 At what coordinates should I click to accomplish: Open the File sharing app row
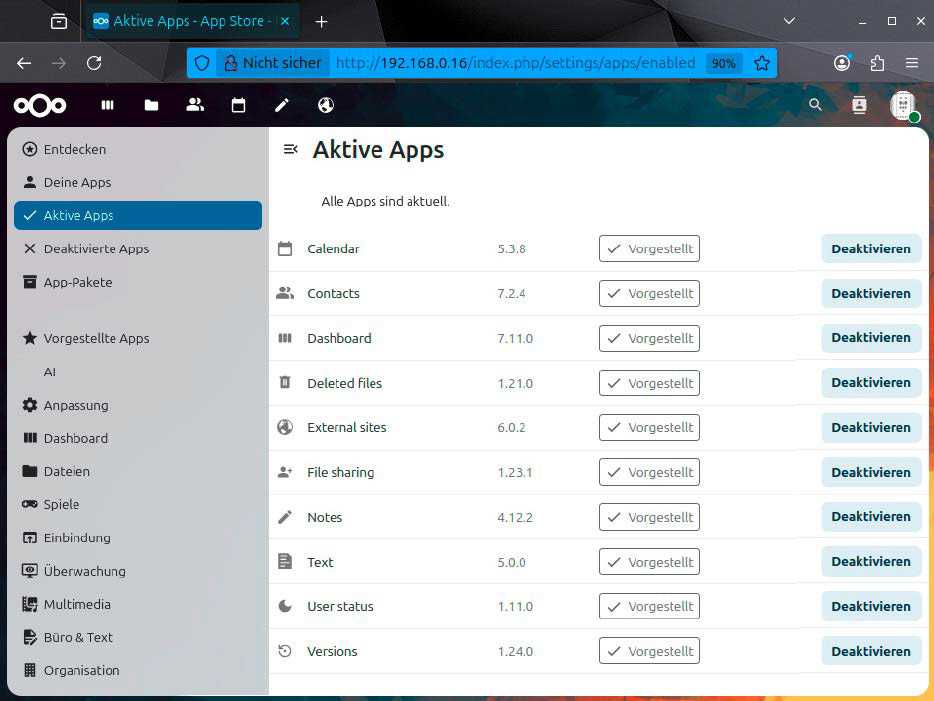[x=598, y=472]
